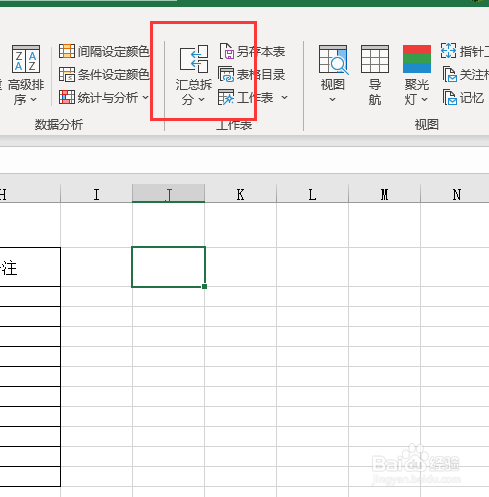The height and width of the screenshot is (497, 489).
Task: Click the 数据分析 group label
Action: [x=59, y=125]
